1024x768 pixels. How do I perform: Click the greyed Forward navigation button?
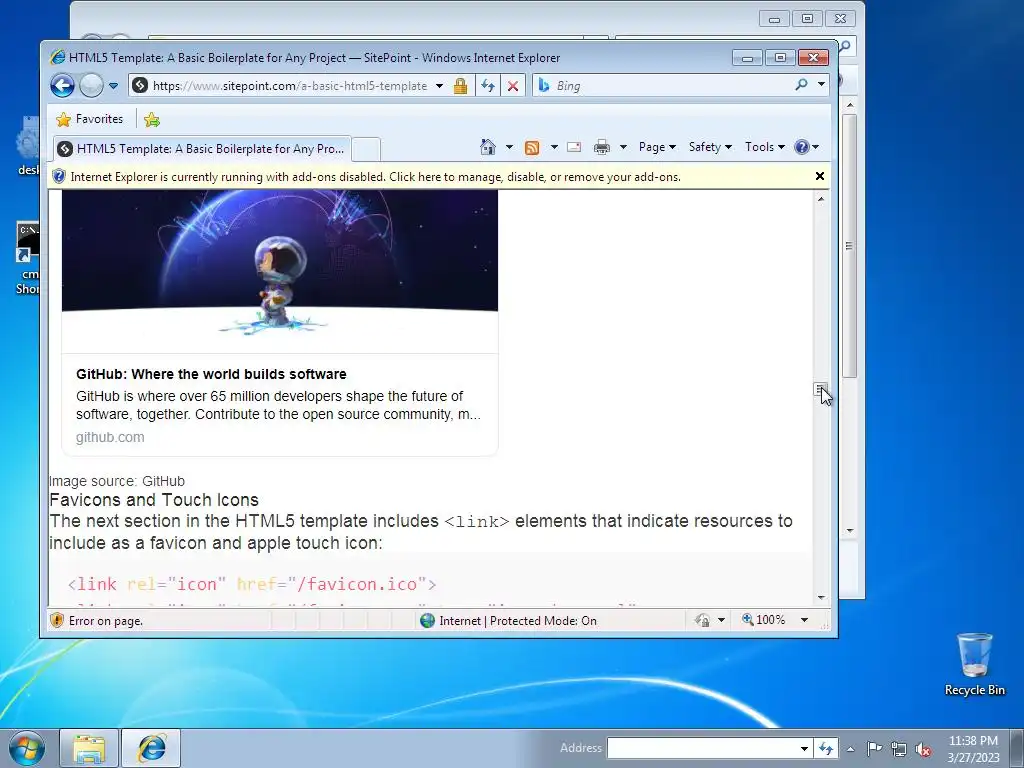(91, 86)
